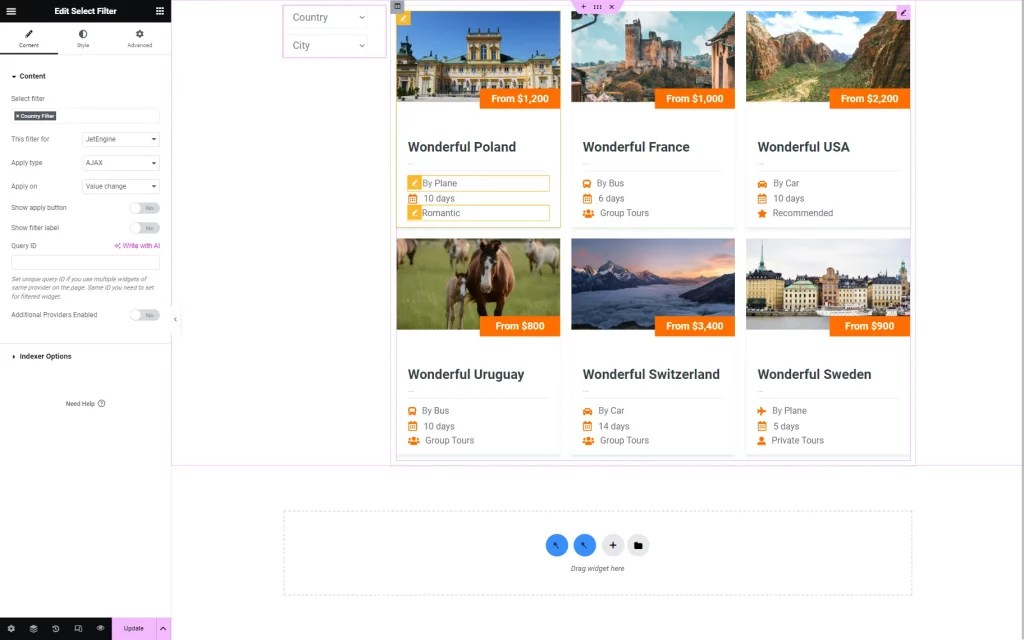Viewport: 1024px width, 640px height.
Task: Open the Navigator layers icon
Action: coord(33,628)
